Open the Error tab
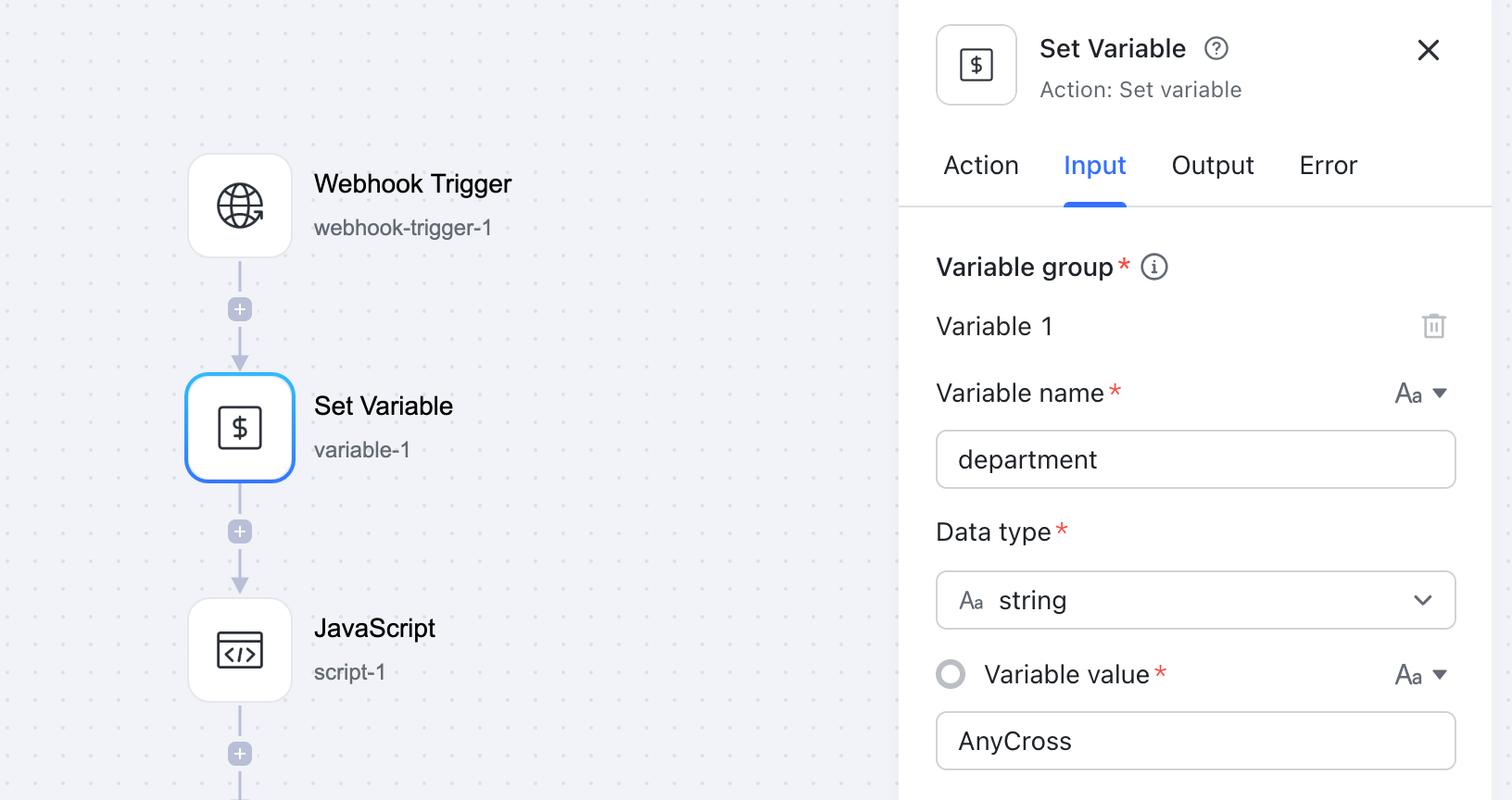The height and width of the screenshot is (800, 1512). 1328,166
